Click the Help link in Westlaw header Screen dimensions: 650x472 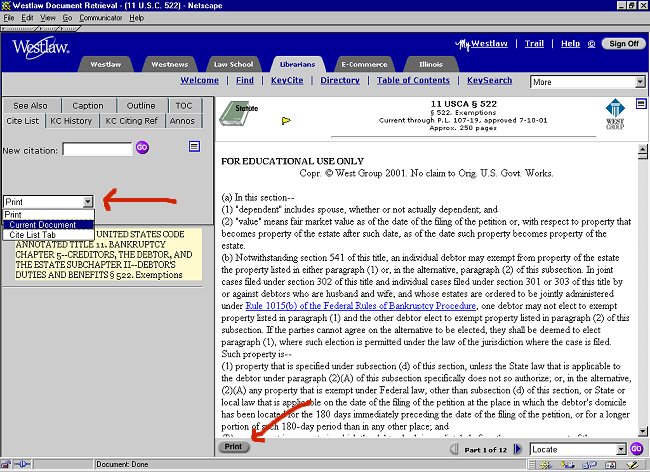click(x=570, y=44)
